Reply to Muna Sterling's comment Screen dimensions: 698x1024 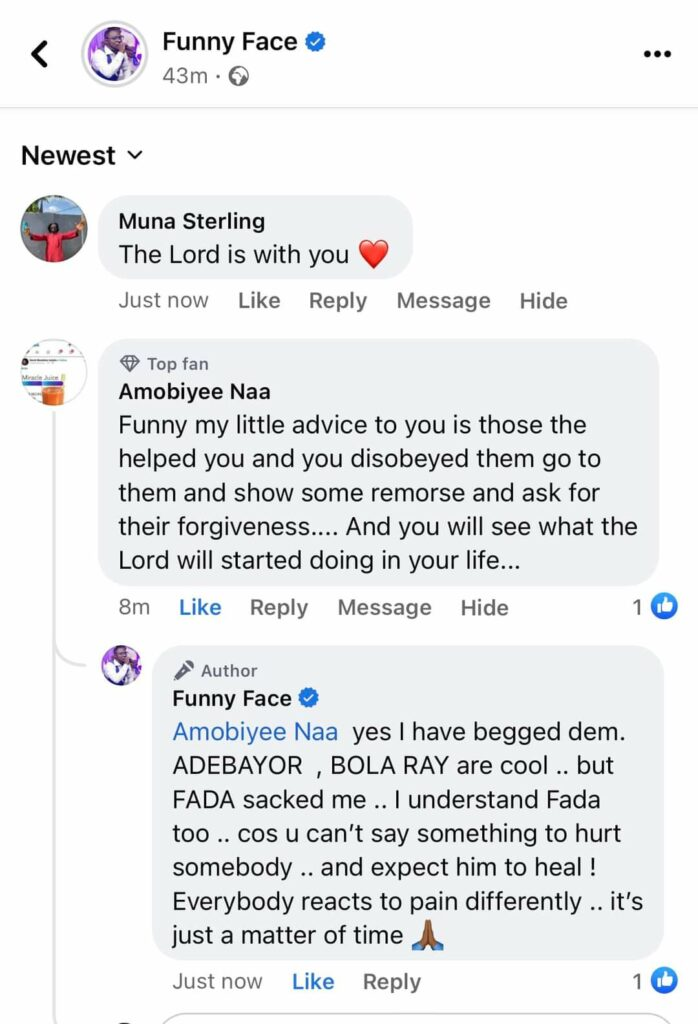tap(337, 301)
